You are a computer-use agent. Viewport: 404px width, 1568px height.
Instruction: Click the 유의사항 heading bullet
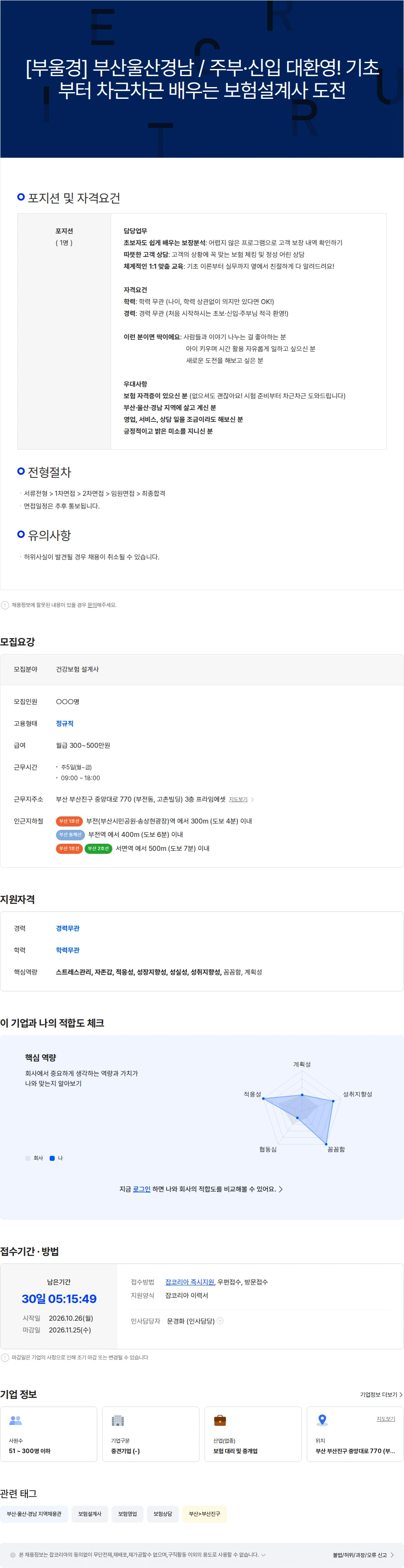click(x=21, y=535)
